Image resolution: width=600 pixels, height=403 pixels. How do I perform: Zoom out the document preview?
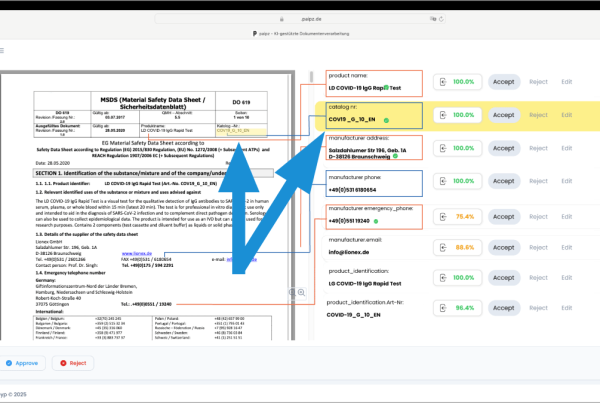pyautogui.click(x=292, y=293)
